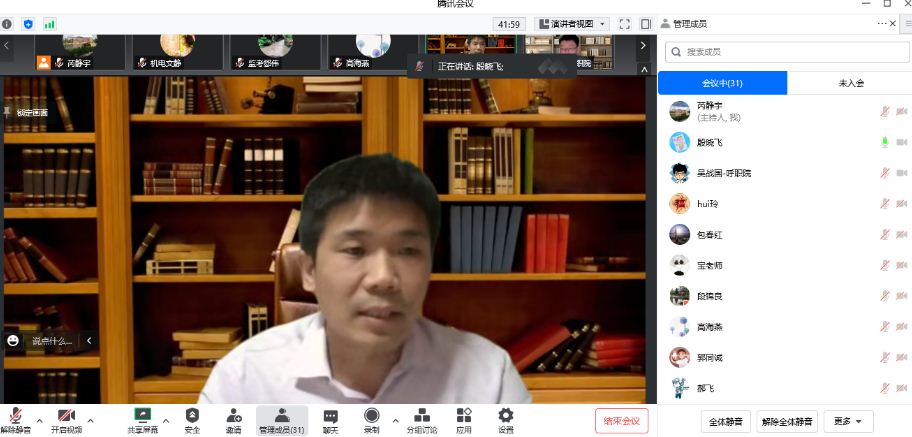Viewport: 912px width, 437px height.
Task: Open 共享屏幕 screen sharing
Action: pyautogui.click(x=142, y=416)
